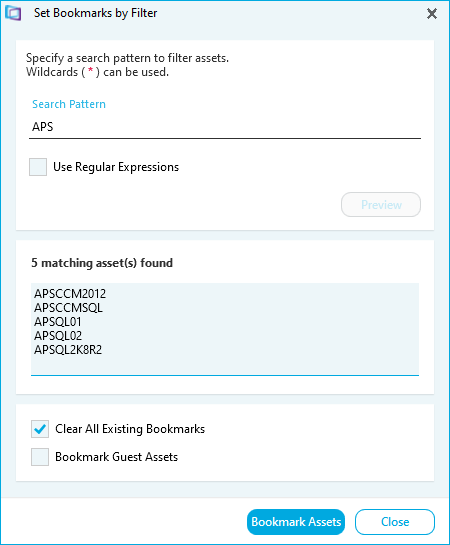Click the Bookmark Assets button

coord(296,522)
